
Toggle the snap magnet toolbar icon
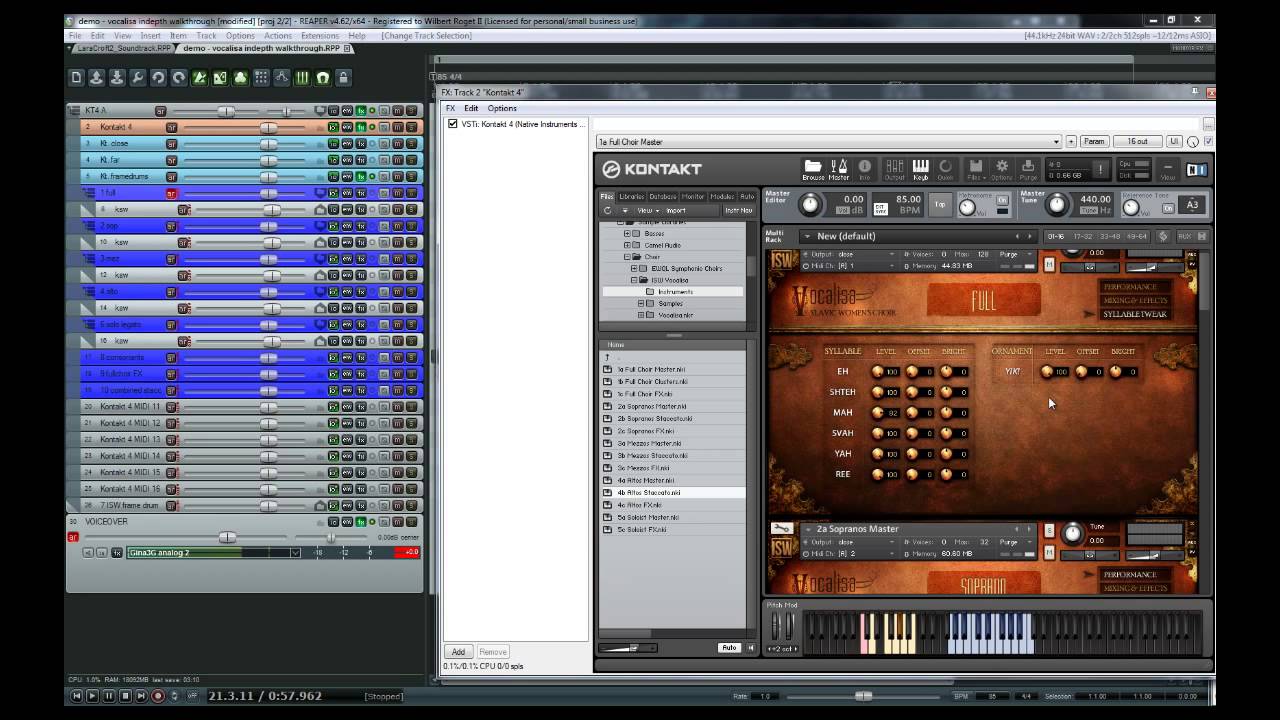pyautogui.click(x=323, y=77)
